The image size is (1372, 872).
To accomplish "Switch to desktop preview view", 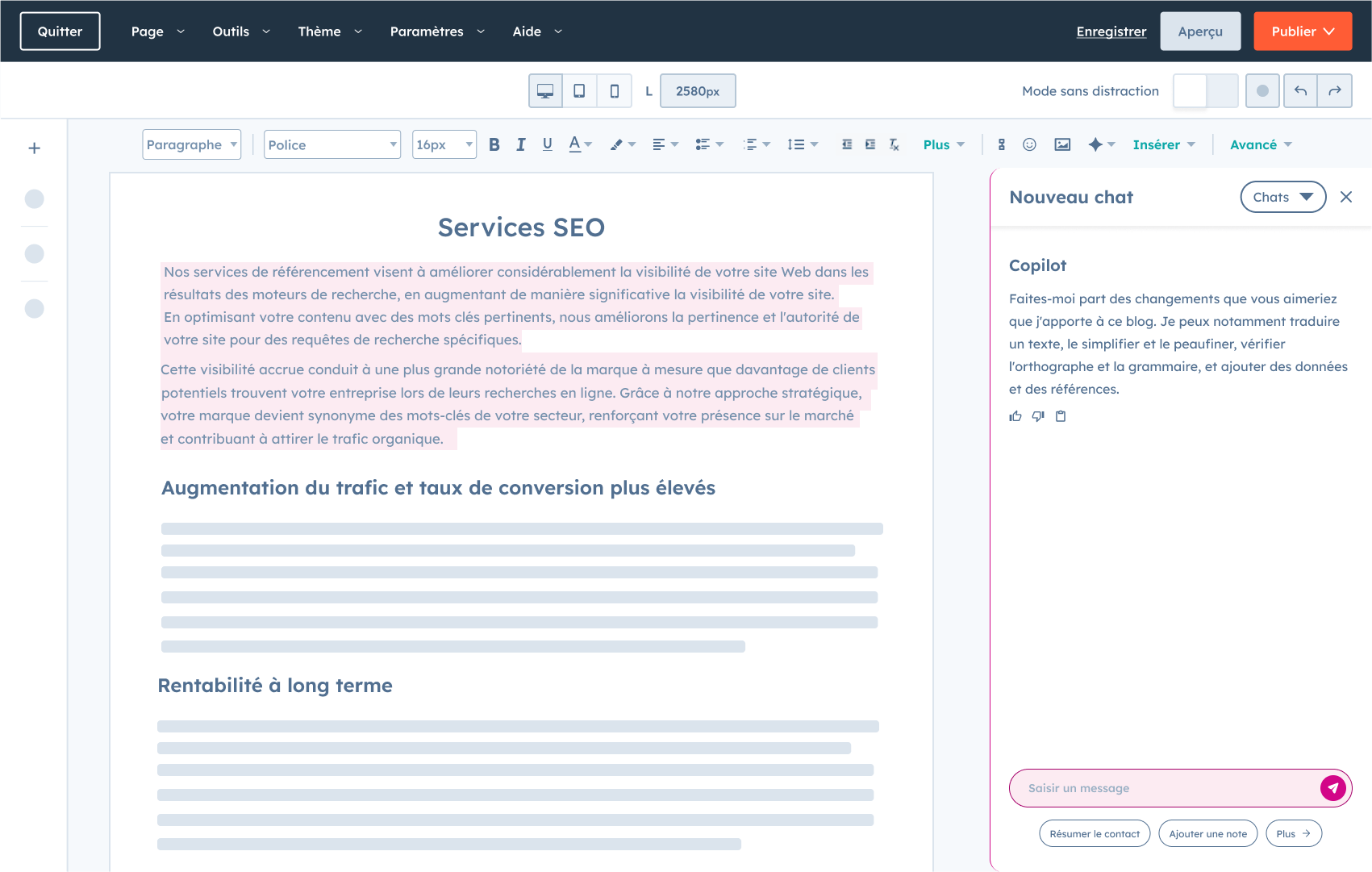I will [x=545, y=91].
